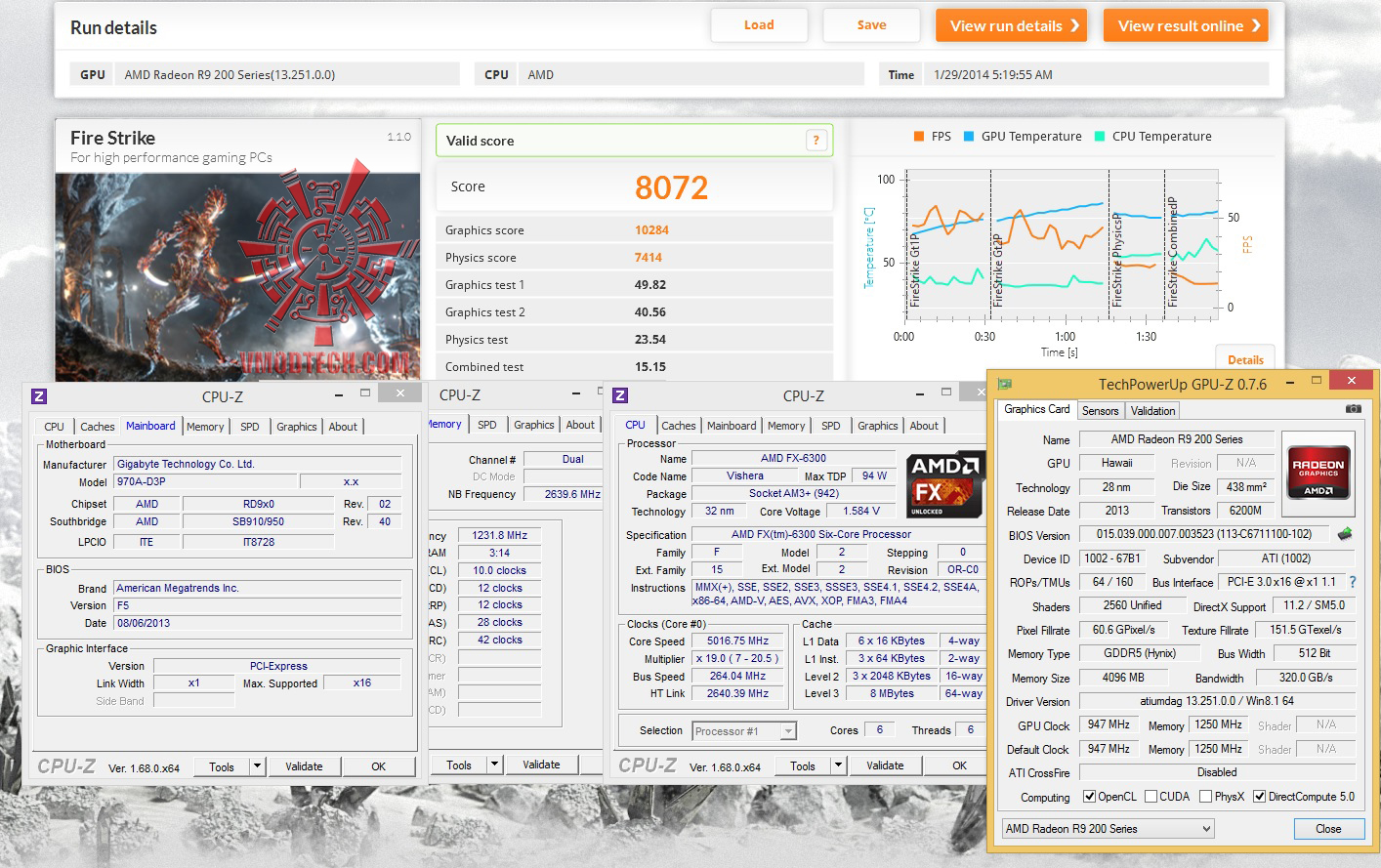Open Memory tab in processor CPU-Z window
This screenshot has height=868, width=1381.
pos(786,426)
